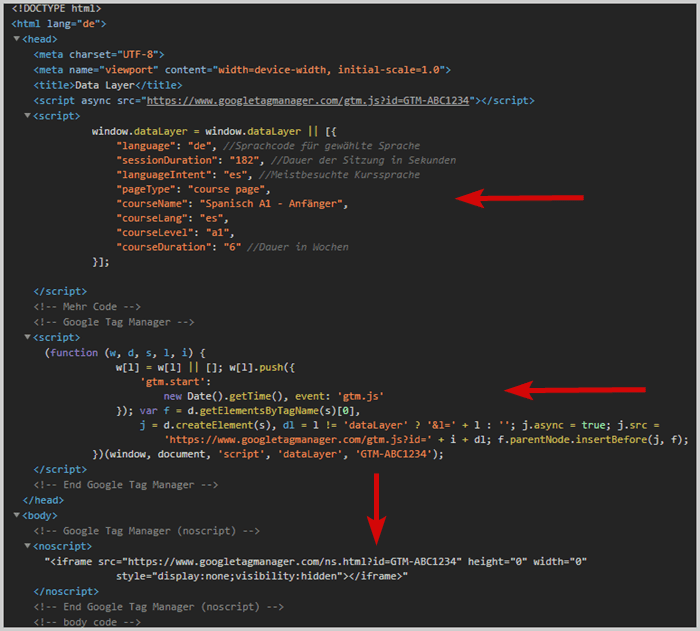This screenshot has height=631, width=700.
Task: Open the gtm.js?id=GTM-ABC1234 script source link
Action: click(x=308, y=101)
